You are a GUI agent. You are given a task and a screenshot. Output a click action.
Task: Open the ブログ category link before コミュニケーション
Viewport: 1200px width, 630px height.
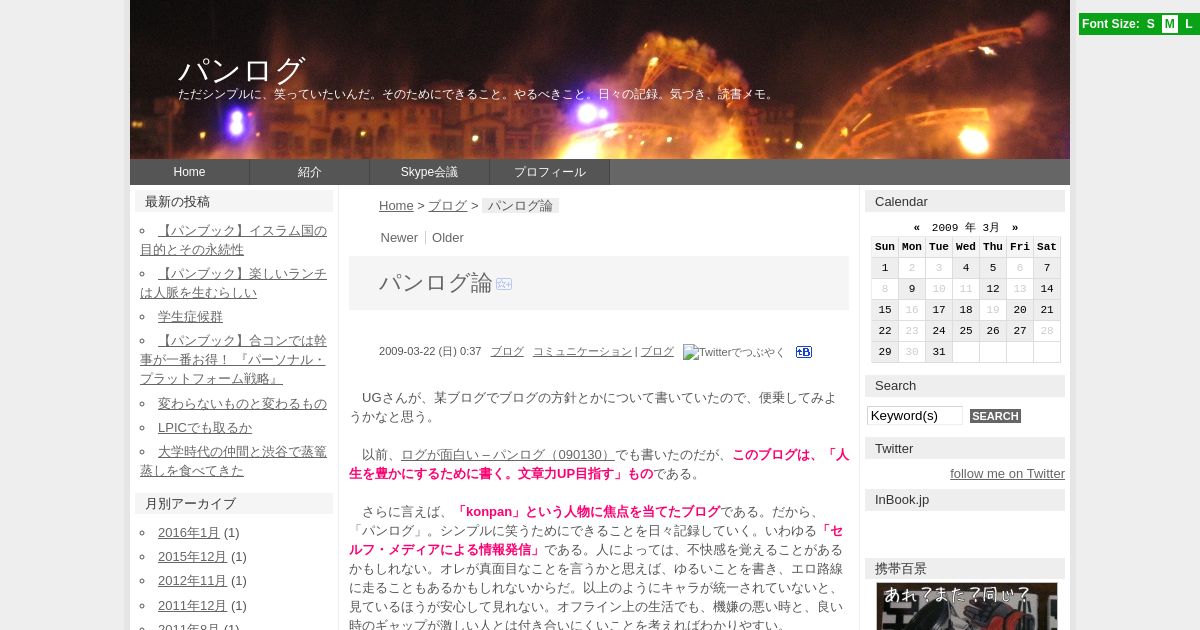[507, 351]
